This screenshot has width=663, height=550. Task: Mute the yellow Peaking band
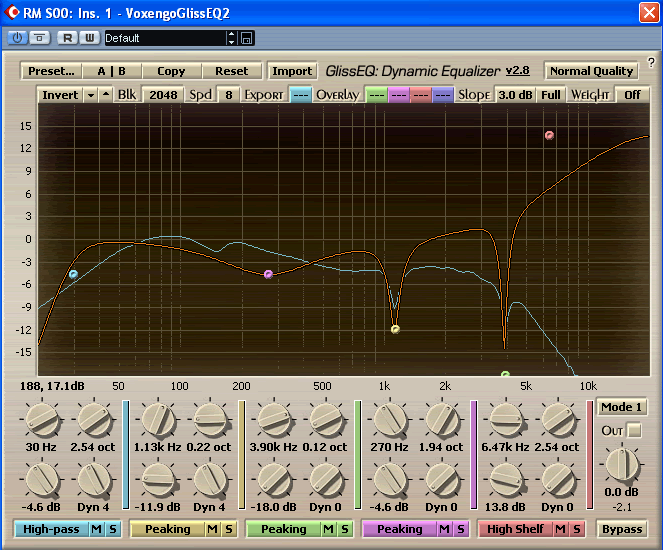point(212,529)
